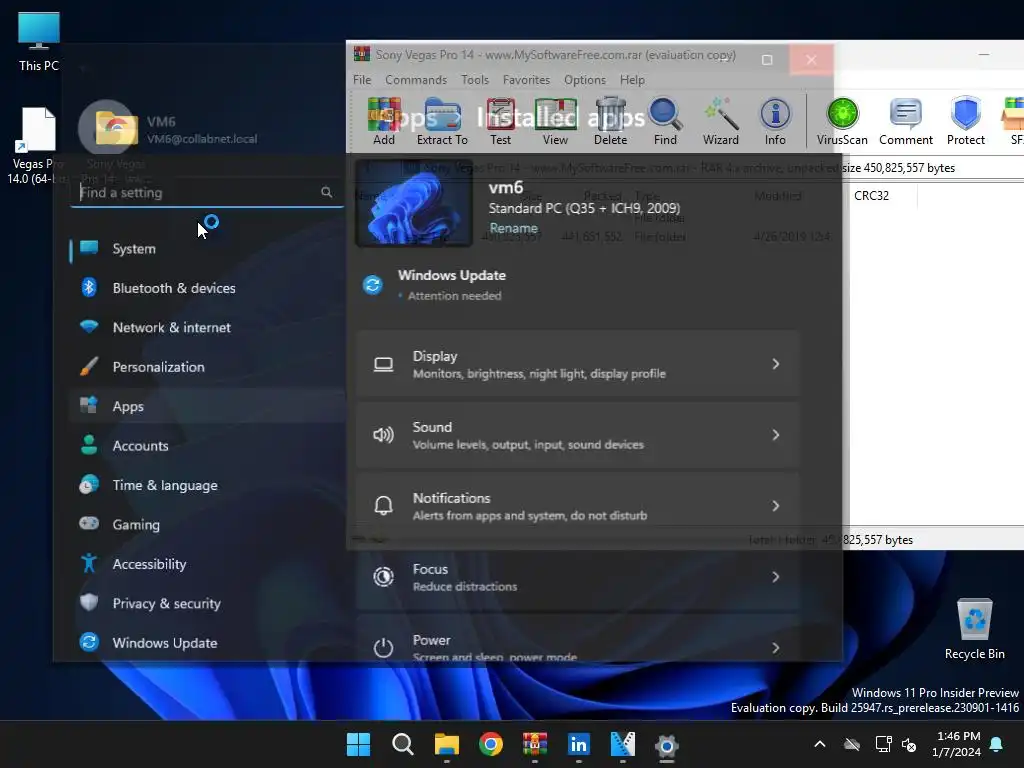Screen dimensions: 1024x768
Task: Click the LinkedIn taskbar icon
Action: 579,744
